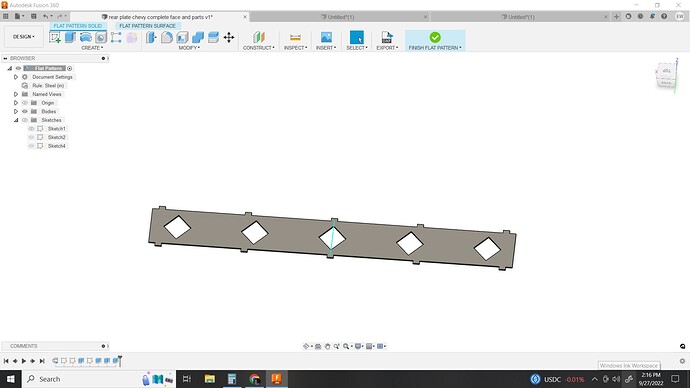
Task: Show Sketch4 using its eye icon
Action: [x=31, y=146]
